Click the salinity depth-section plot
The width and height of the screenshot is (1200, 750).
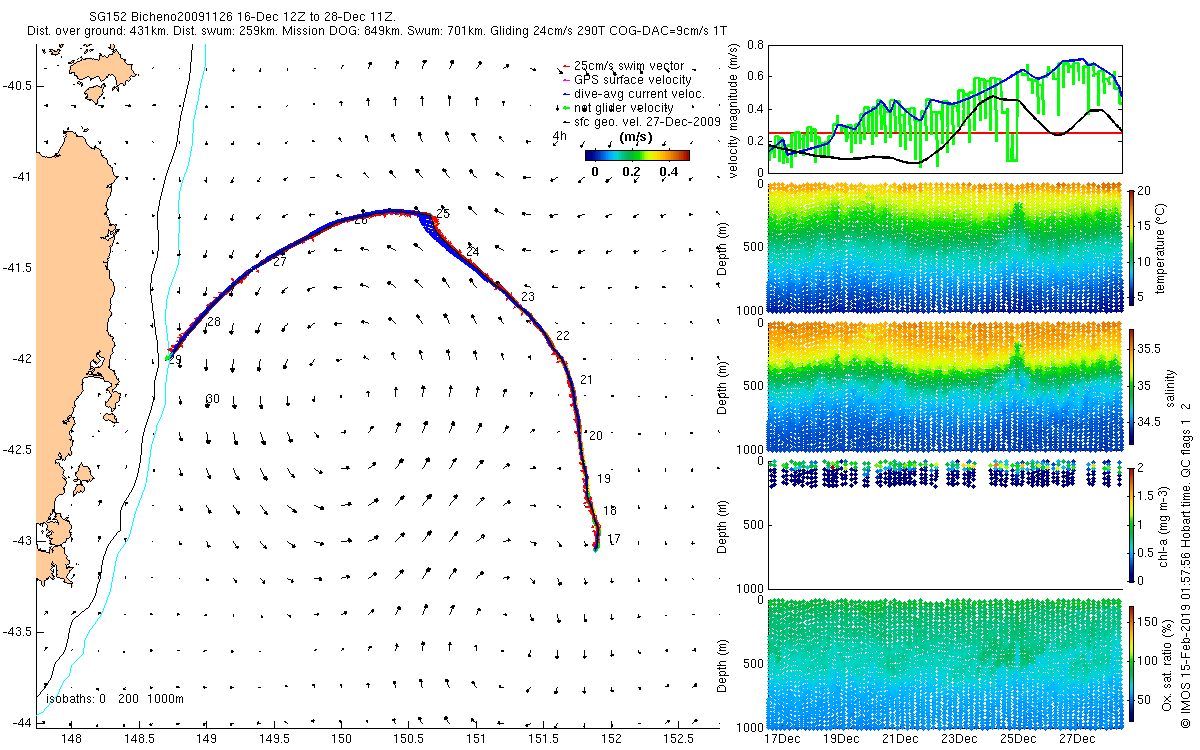pyautogui.click(x=944, y=385)
